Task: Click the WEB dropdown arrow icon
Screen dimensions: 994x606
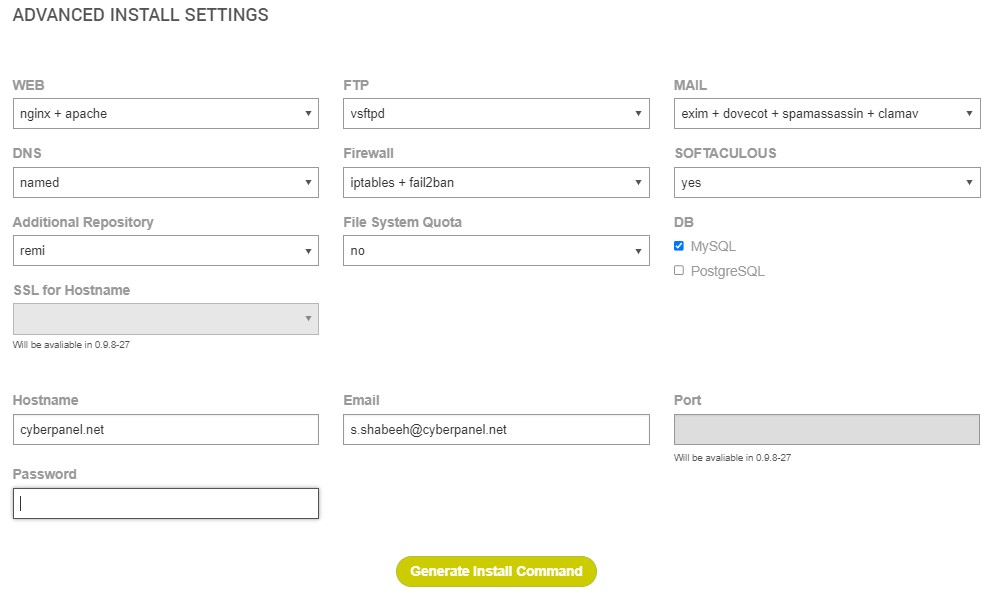Action: (x=308, y=113)
